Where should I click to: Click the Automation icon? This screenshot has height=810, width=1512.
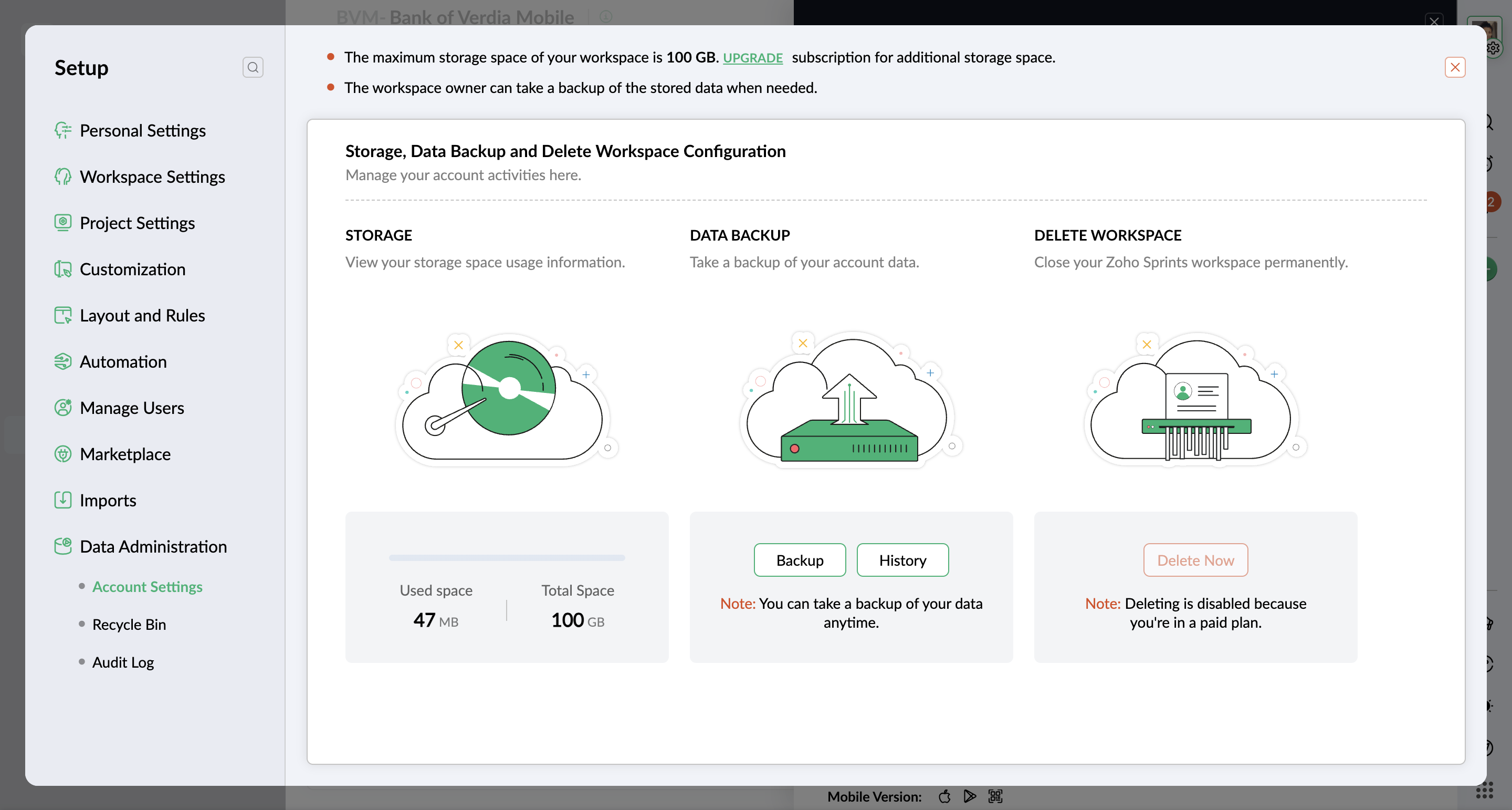63,361
